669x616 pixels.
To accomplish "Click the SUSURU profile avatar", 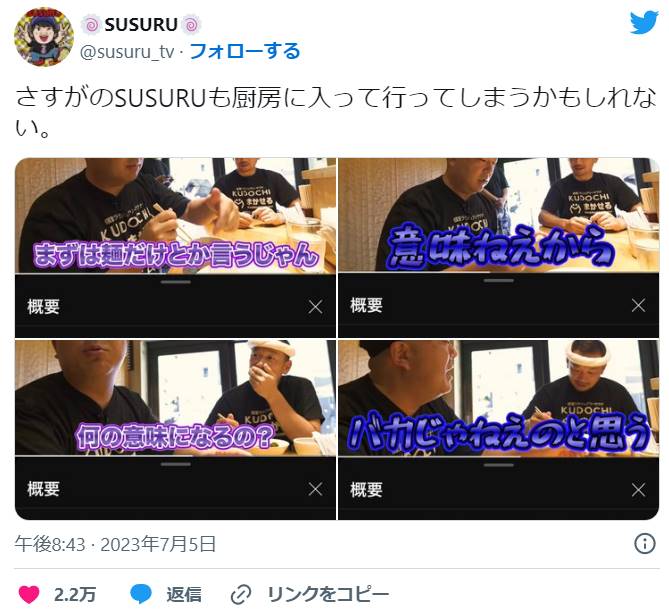I will coord(44,37).
